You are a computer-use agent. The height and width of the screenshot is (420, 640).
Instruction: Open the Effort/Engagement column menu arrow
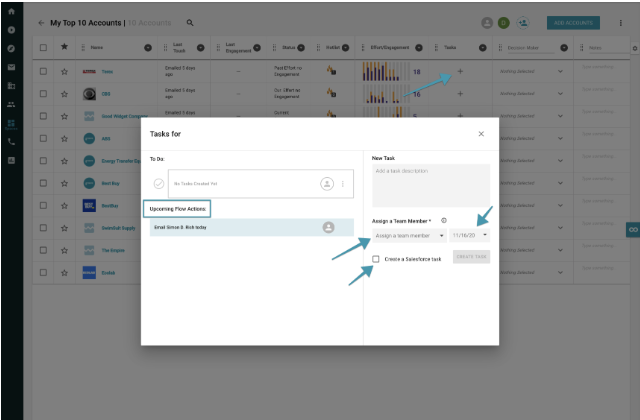tap(419, 48)
